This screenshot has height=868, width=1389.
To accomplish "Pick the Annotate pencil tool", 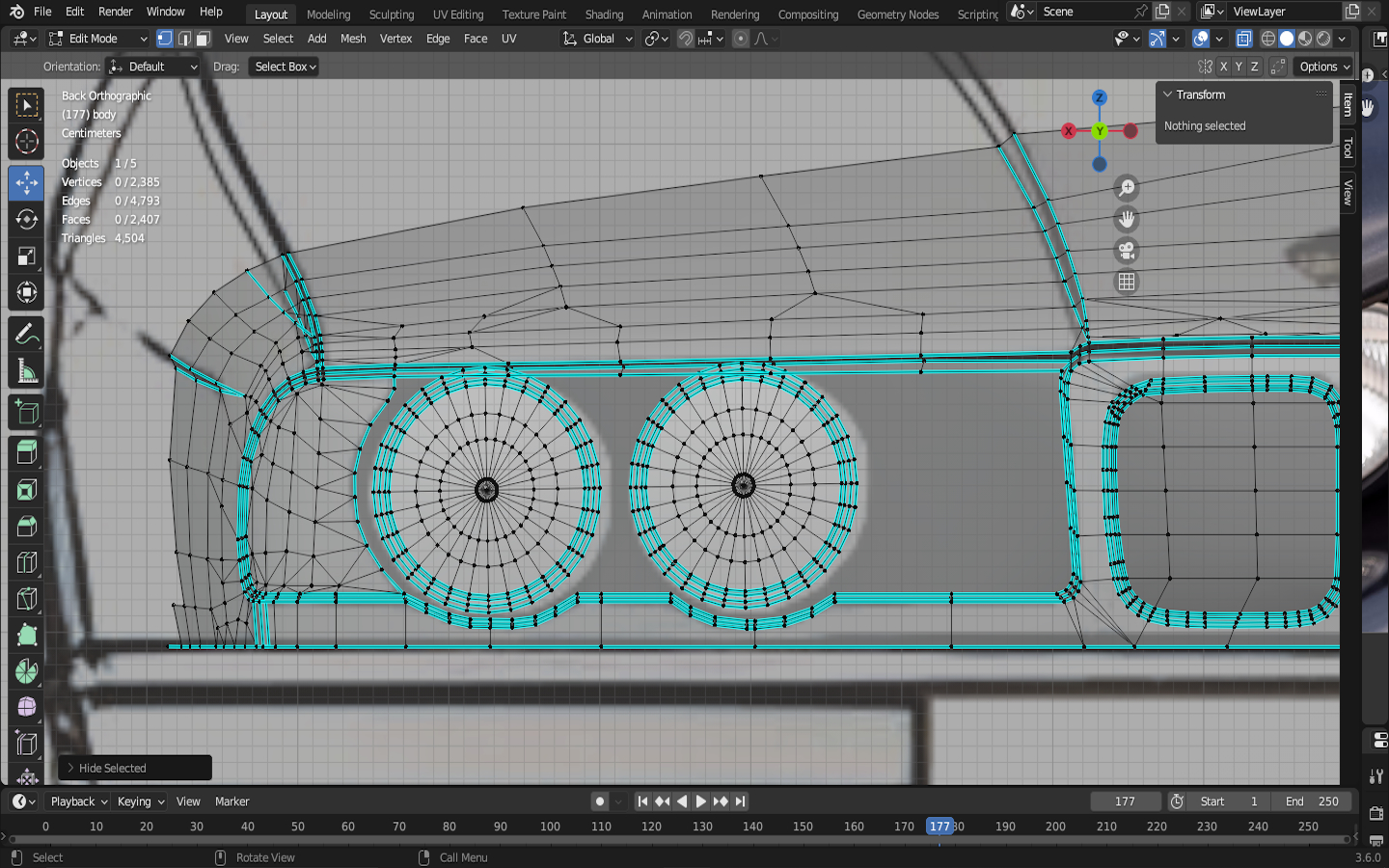I will click(x=26, y=335).
